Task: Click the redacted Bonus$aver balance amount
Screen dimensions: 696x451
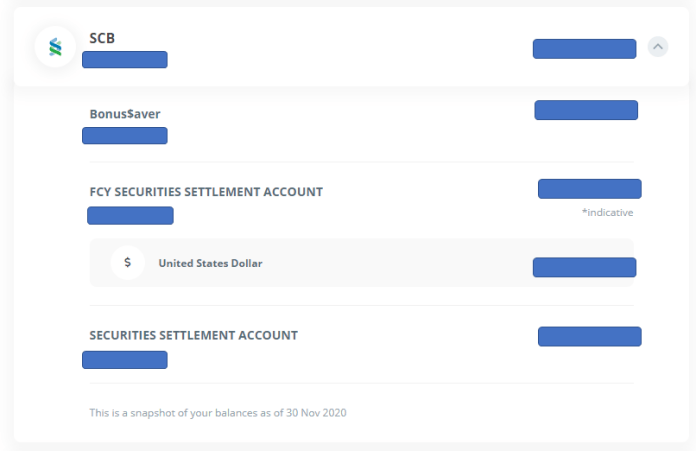Action: coord(586,110)
